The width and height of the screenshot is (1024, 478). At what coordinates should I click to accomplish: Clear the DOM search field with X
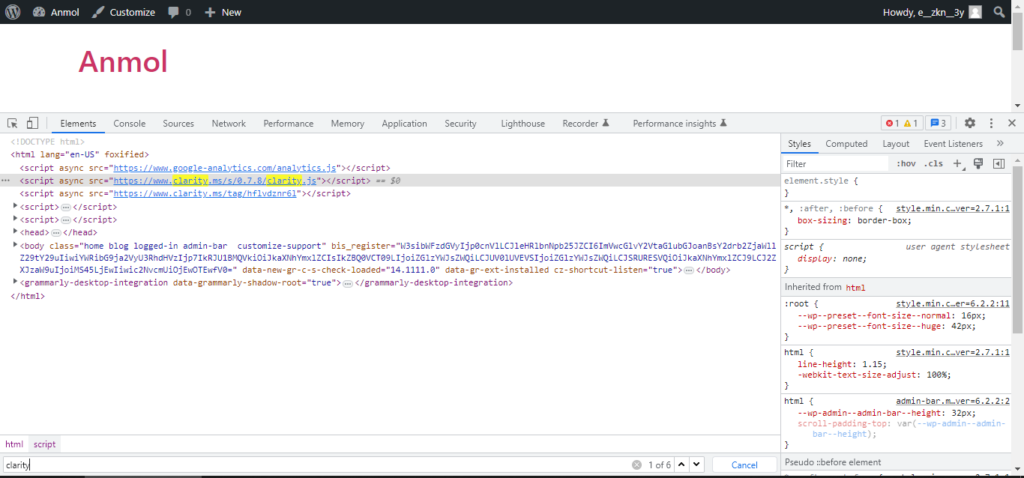click(x=637, y=465)
